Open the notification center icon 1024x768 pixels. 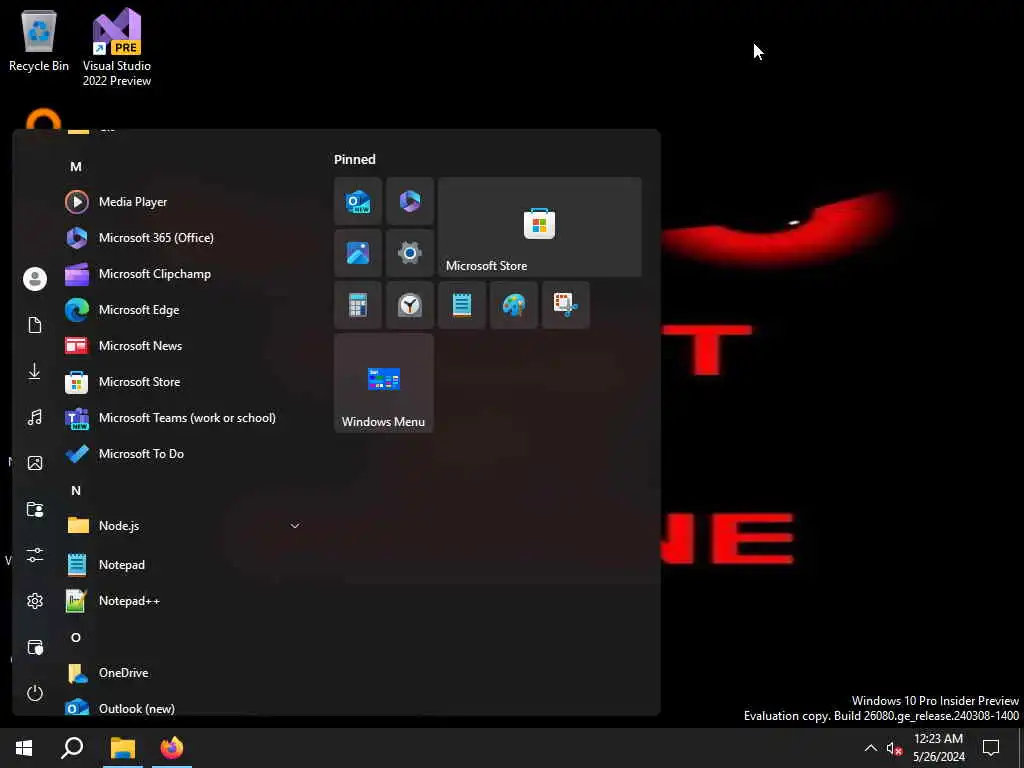click(x=991, y=748)
